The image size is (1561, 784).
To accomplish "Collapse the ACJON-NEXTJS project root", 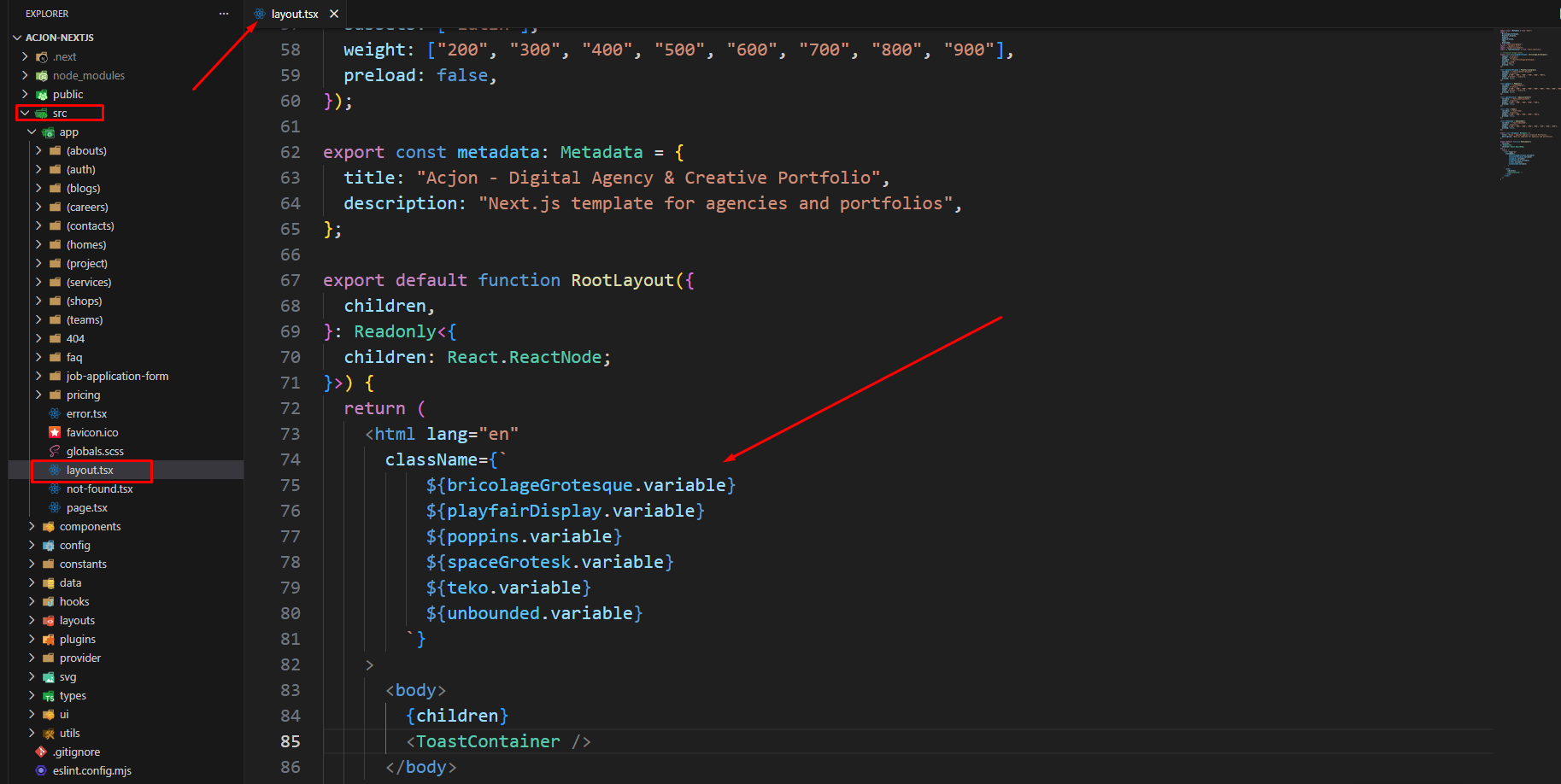I will (18, 38).
